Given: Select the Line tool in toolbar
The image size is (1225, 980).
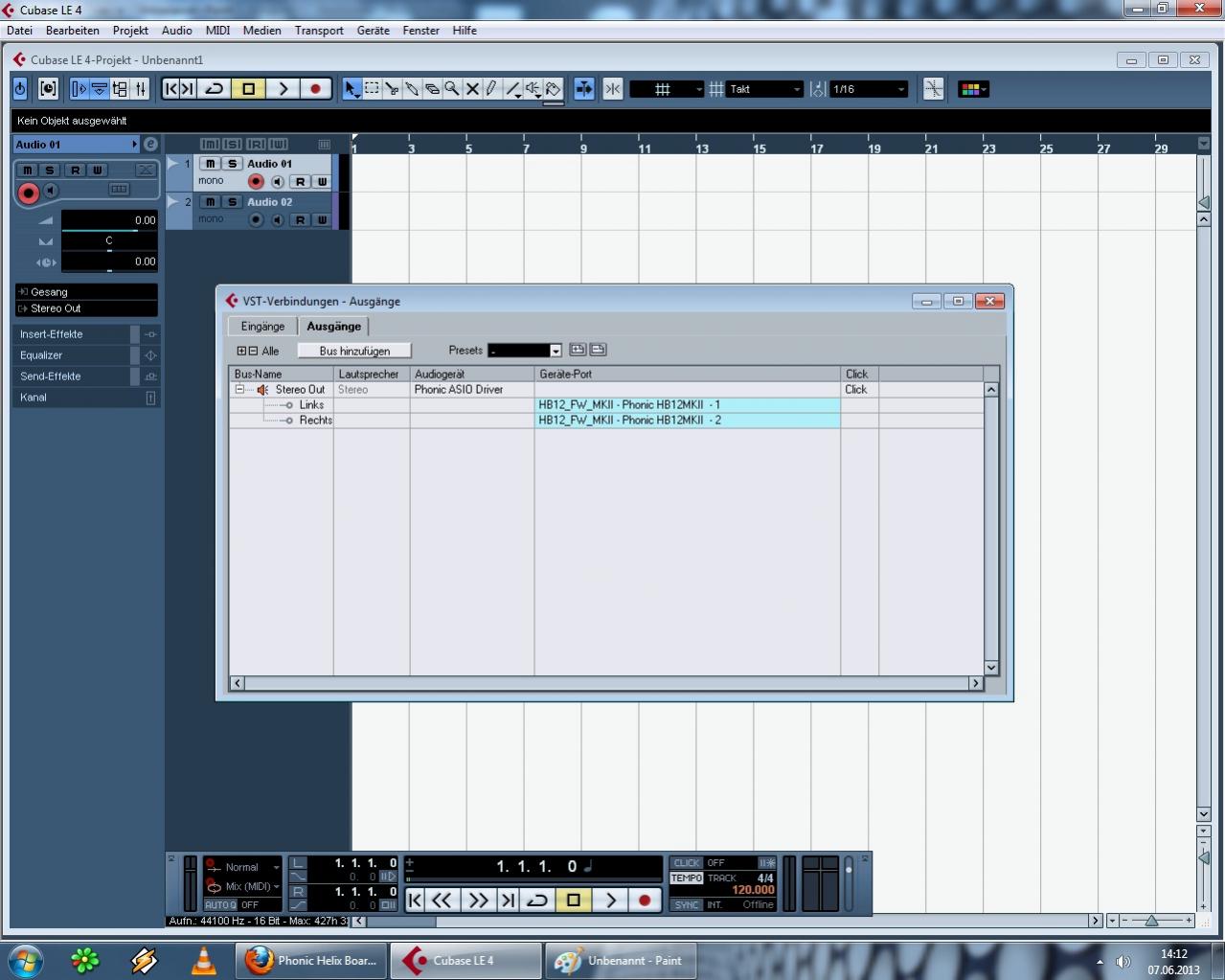Looking at the screenshot, I should pos(512,89).
